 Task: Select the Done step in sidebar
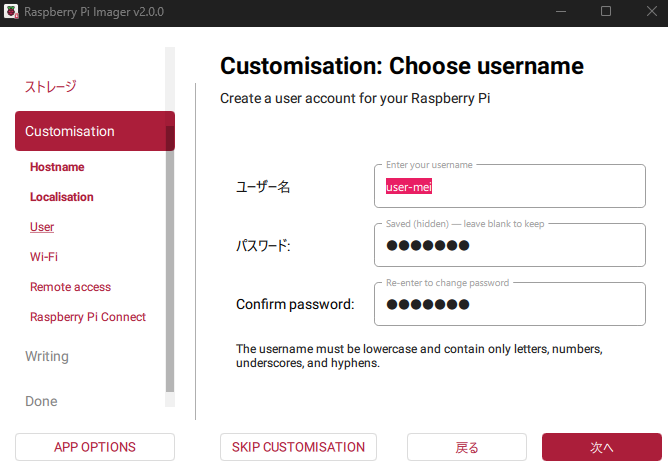coord(41,401)
